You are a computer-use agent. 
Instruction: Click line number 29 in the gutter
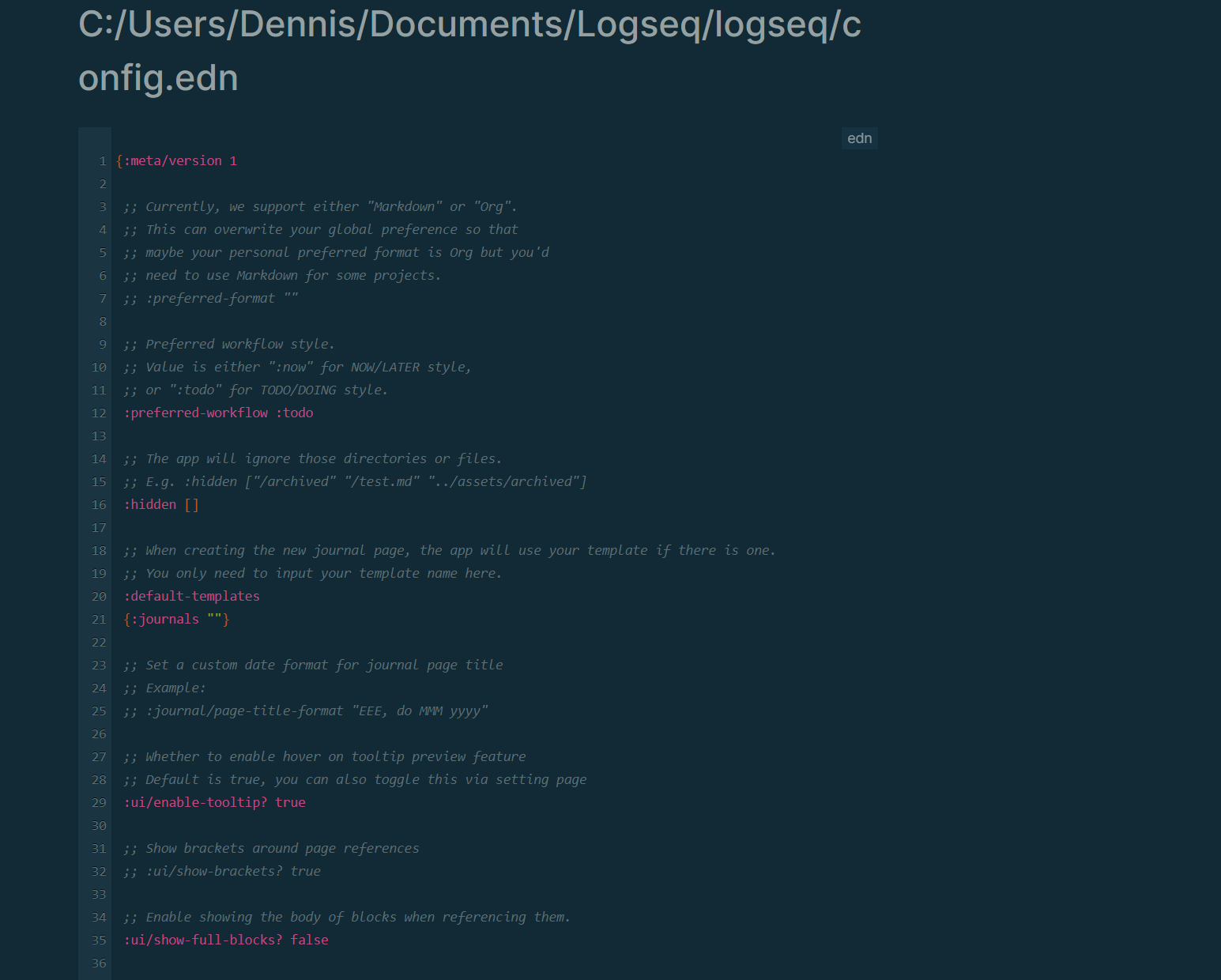click(98, 802)
